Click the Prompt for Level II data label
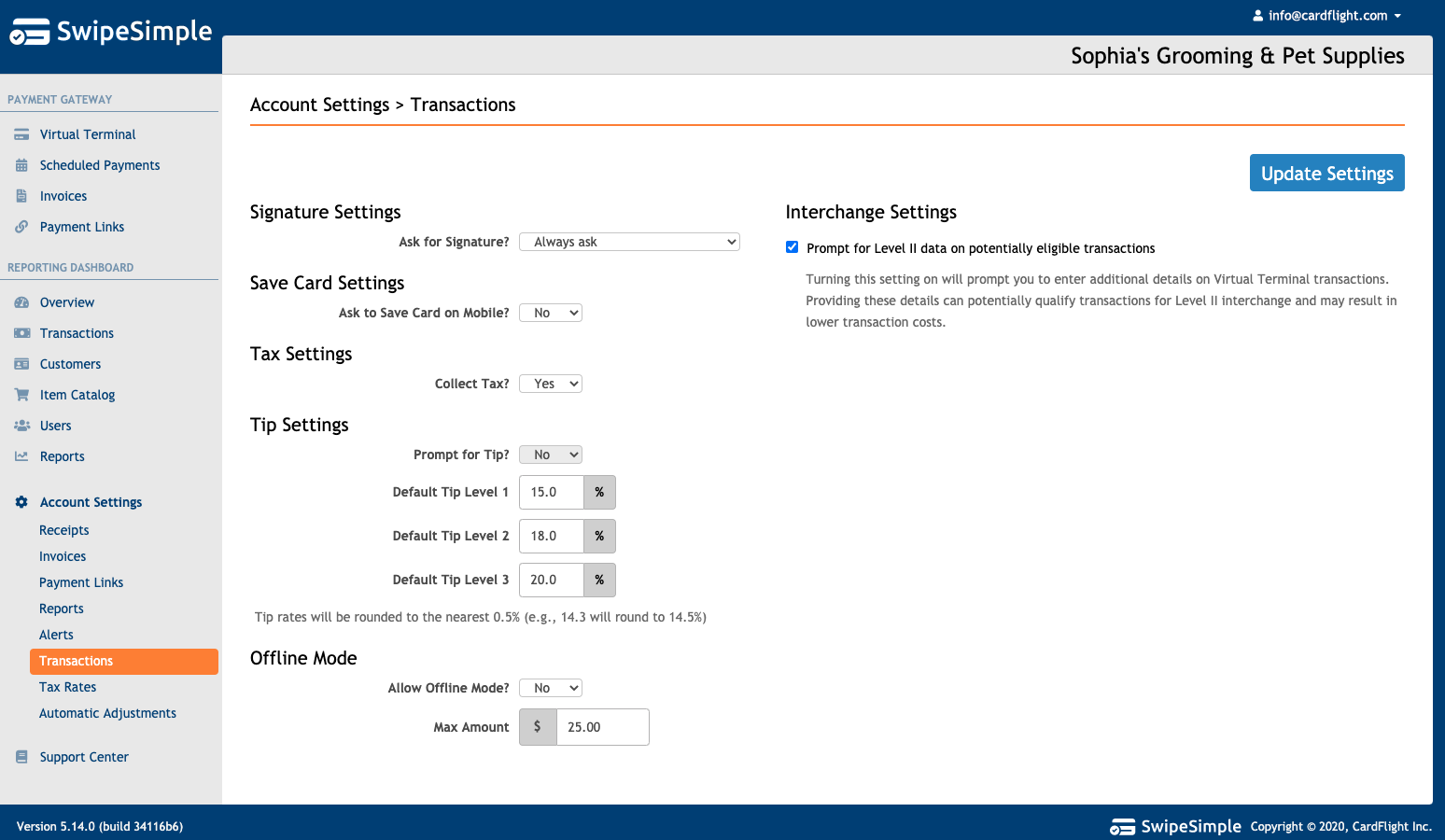1445x840 pixels. pyautogui.click(x=980, y=248)
